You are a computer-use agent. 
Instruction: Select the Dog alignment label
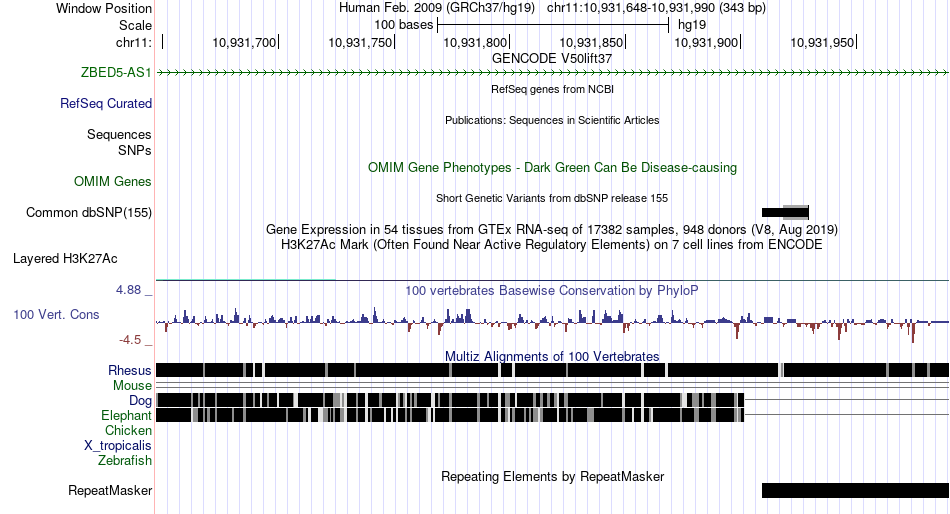click(x=140, y=401)
